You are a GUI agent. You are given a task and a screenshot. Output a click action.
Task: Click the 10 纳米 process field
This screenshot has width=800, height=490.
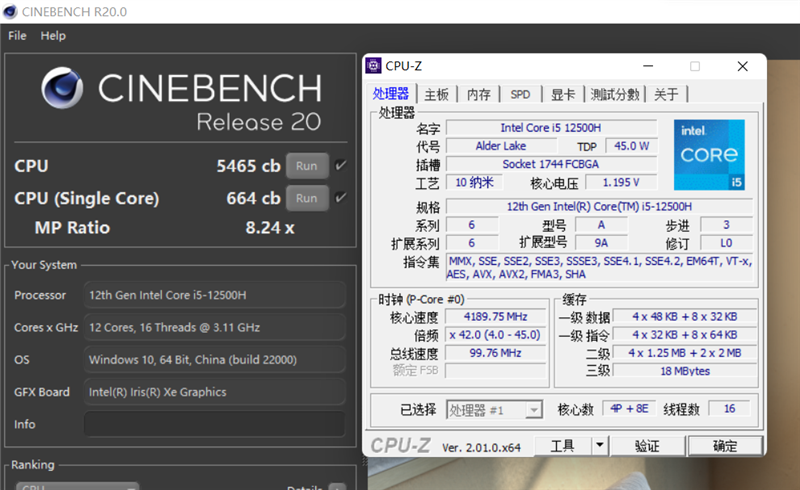(474, 182)
